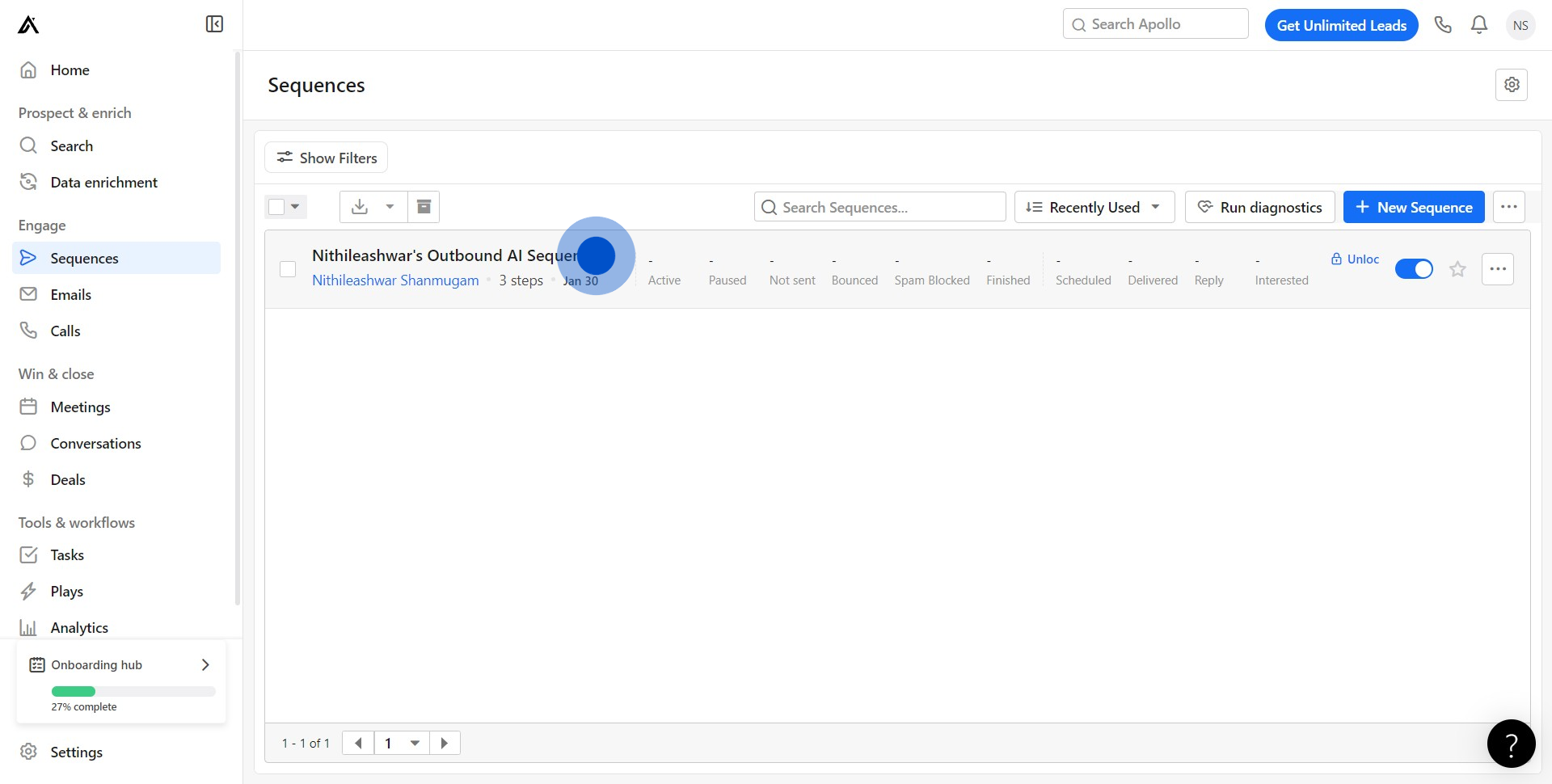Click the export download icon
Screen dimensions: 1552x784
click(360, 207)
